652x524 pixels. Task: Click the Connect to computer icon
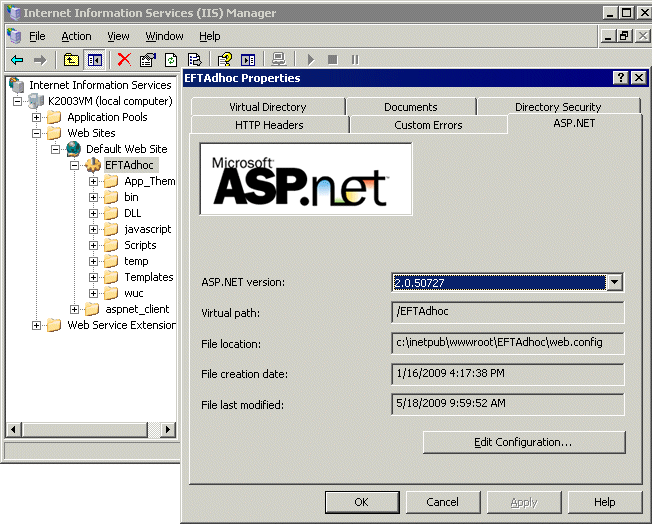click(x=278, y=59)
